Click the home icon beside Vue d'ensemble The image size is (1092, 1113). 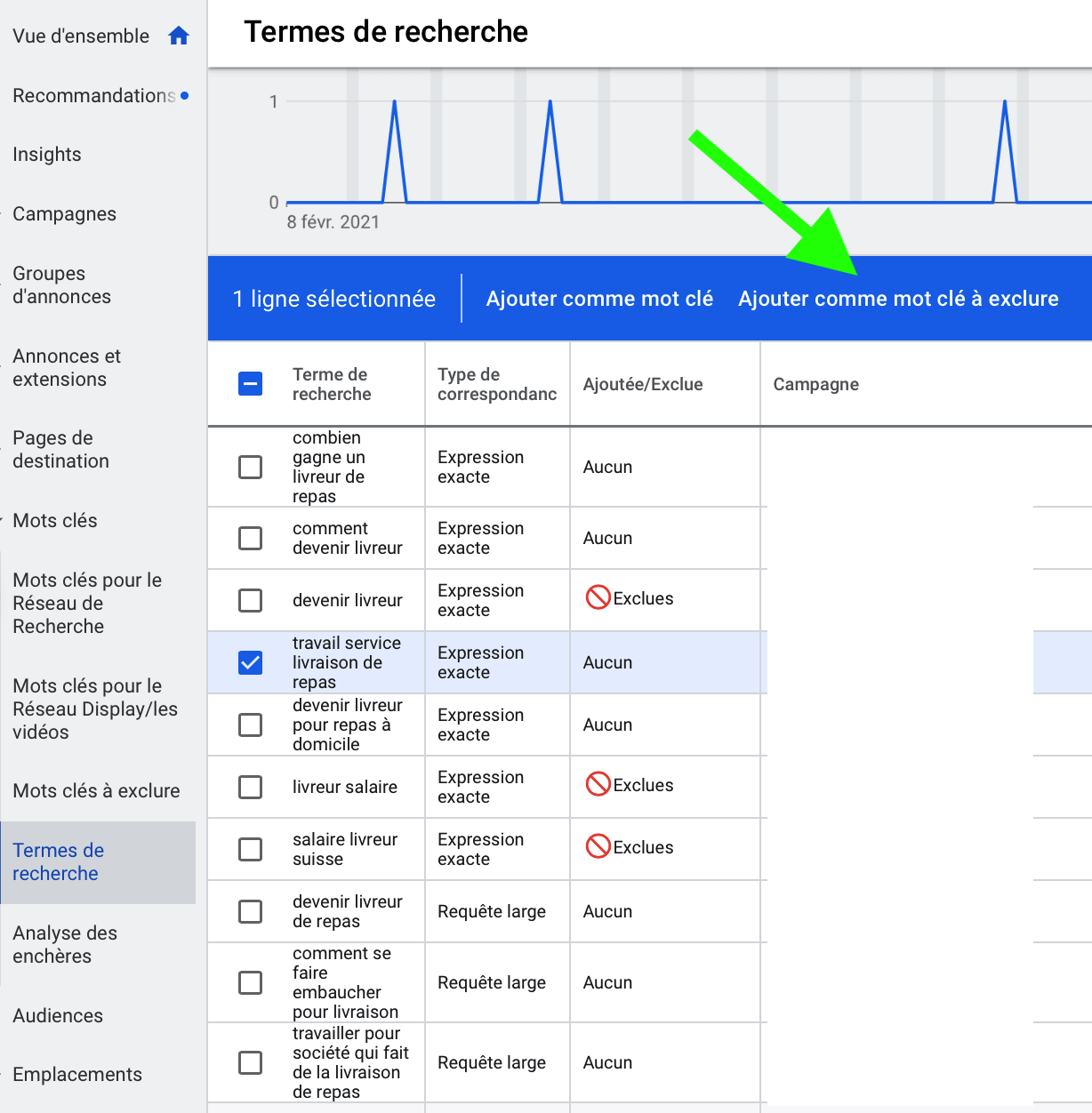179,36
